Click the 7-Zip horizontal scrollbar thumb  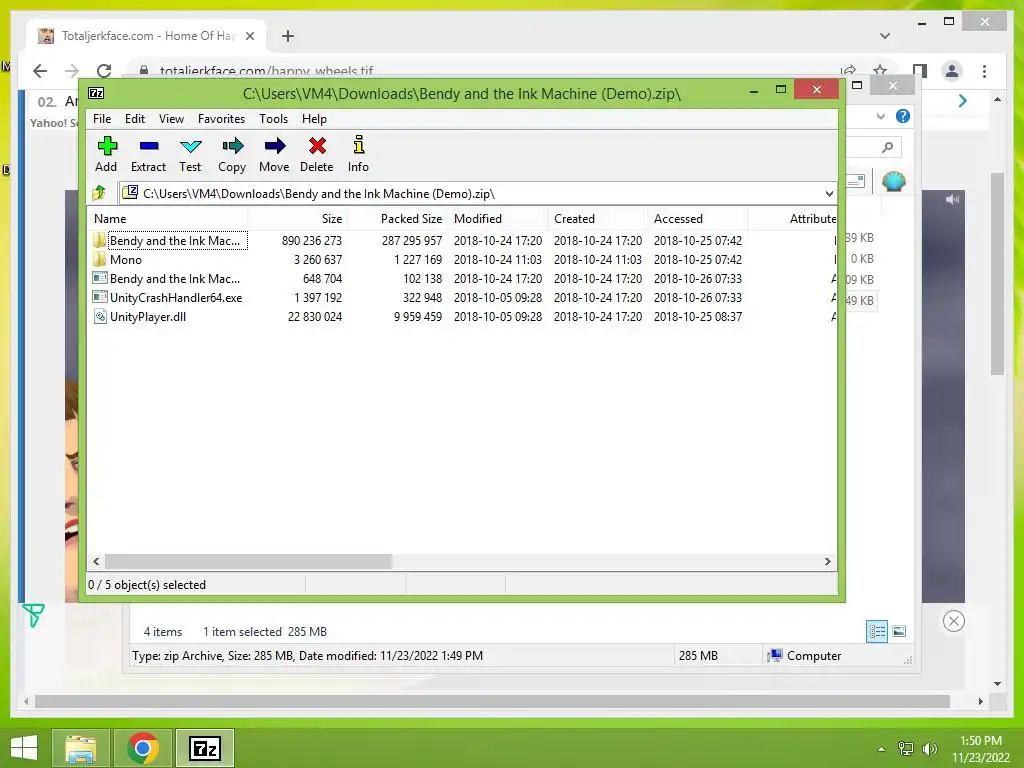click(248, 562)
